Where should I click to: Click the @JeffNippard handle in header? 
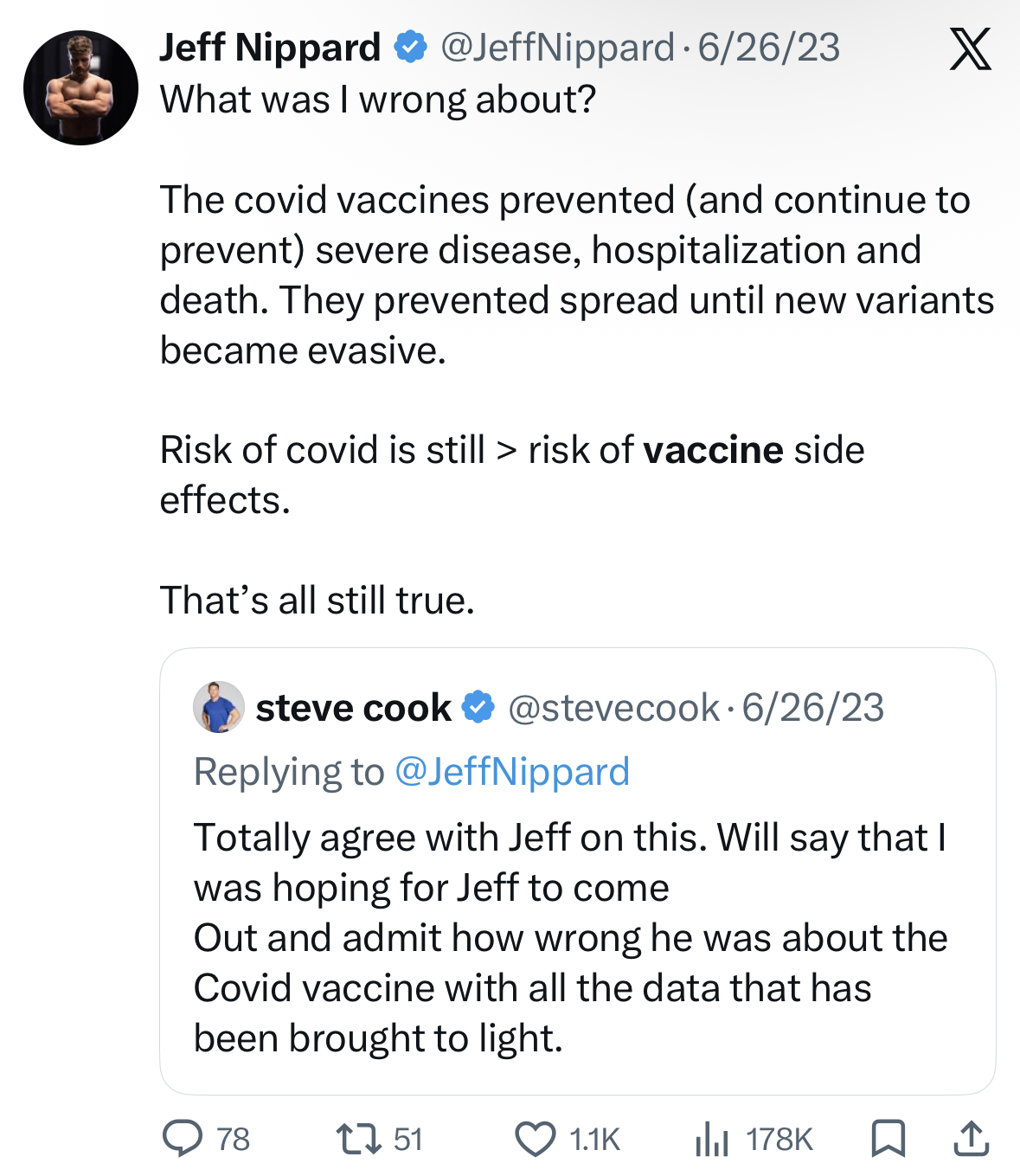pyautogui.click(x=557, y=47)
